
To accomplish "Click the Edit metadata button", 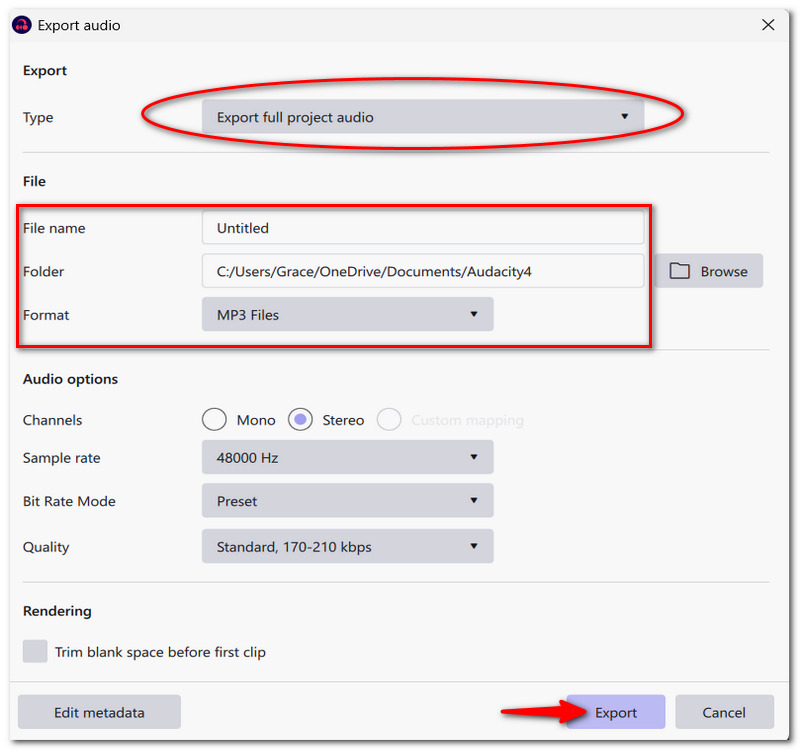I will pos(99,712).
